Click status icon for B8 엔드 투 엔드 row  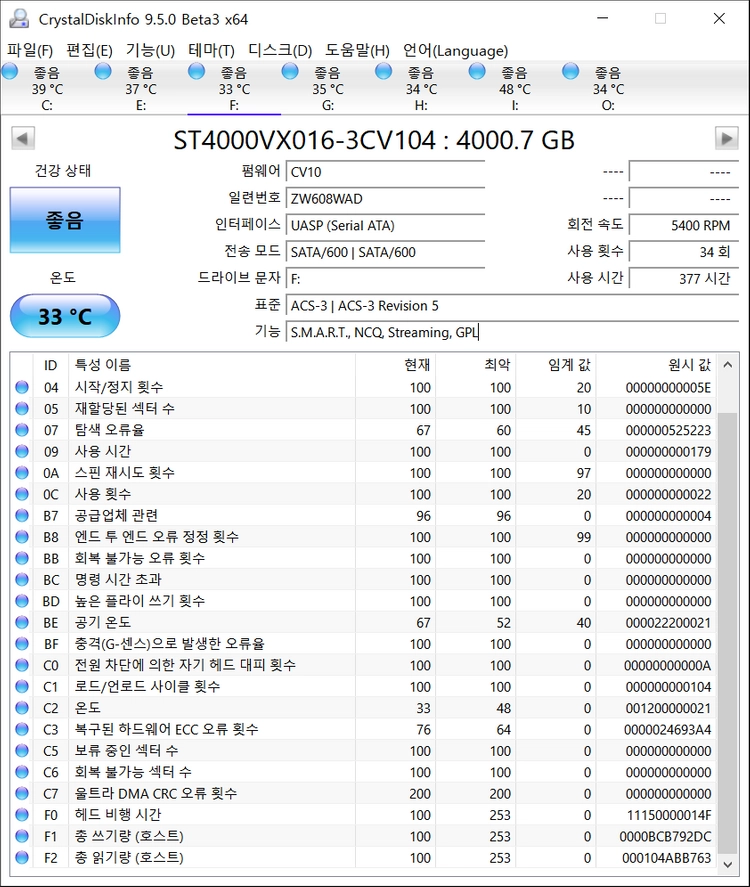tap(22, 537)
